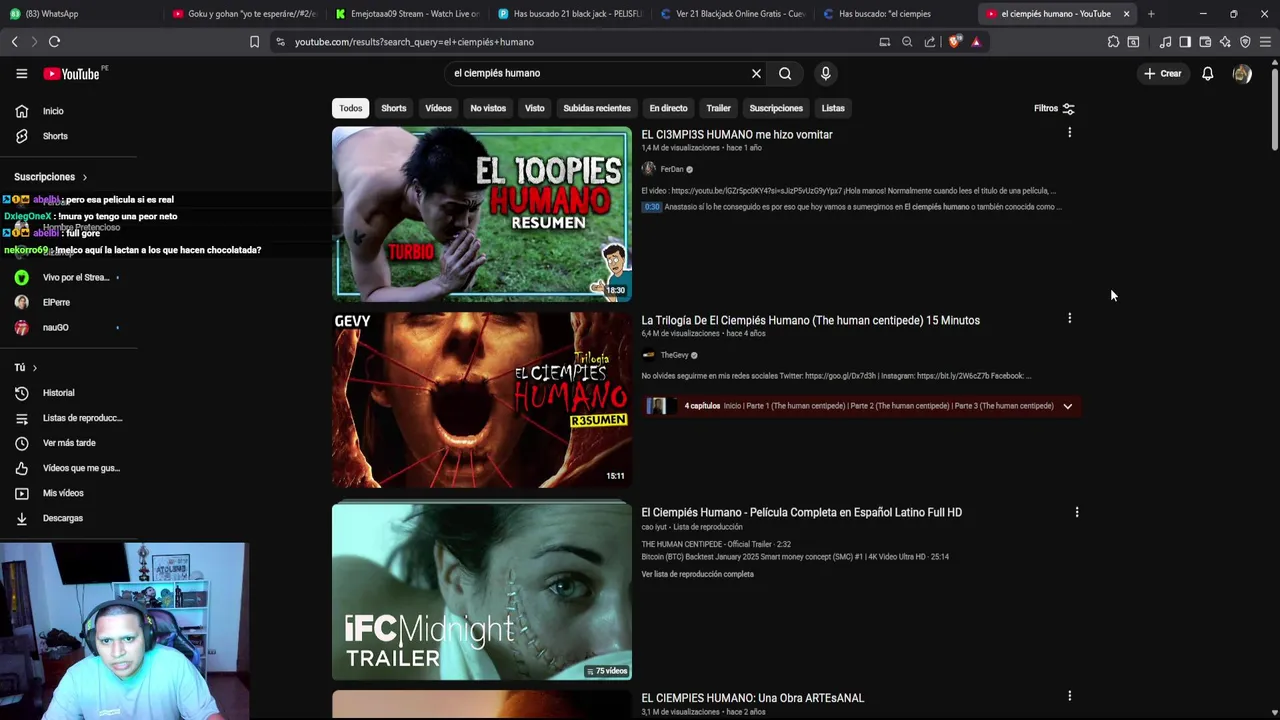Screen dimensions: 1280x720
Task: Bookmark the page via the bookmark icon
Action: (254, 42)
